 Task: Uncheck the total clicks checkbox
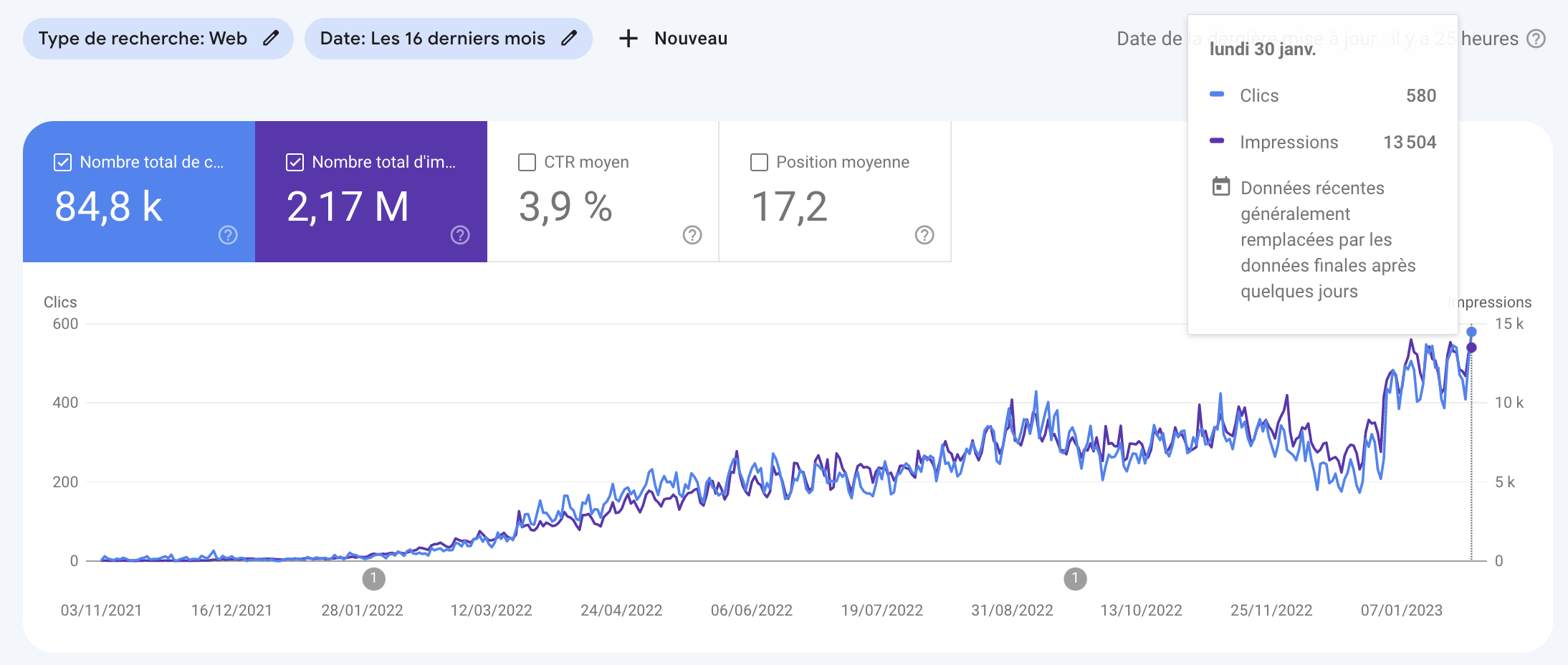[x=63, y=163]
